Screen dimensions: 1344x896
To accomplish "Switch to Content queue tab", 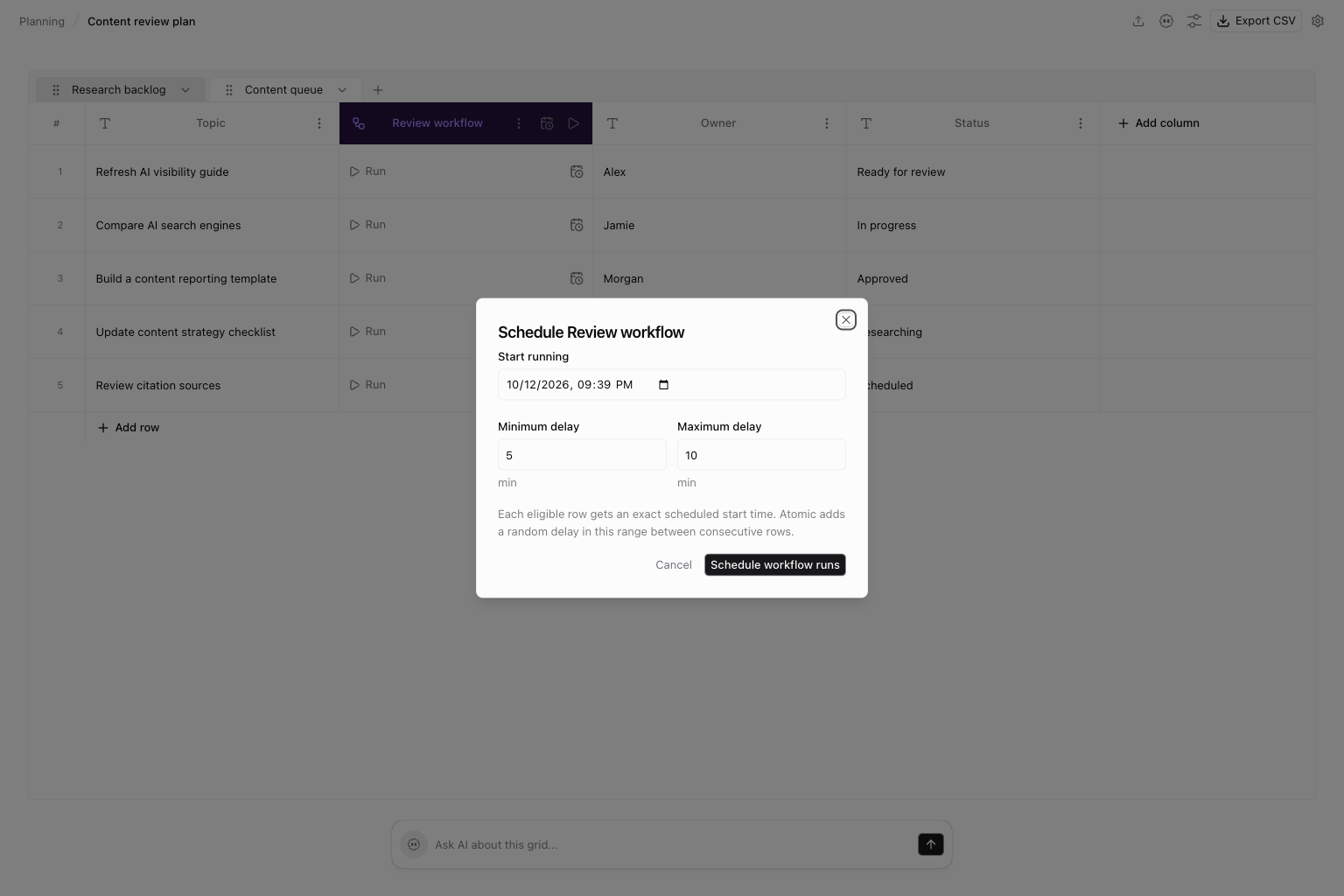I will click(x=283, y=90).
